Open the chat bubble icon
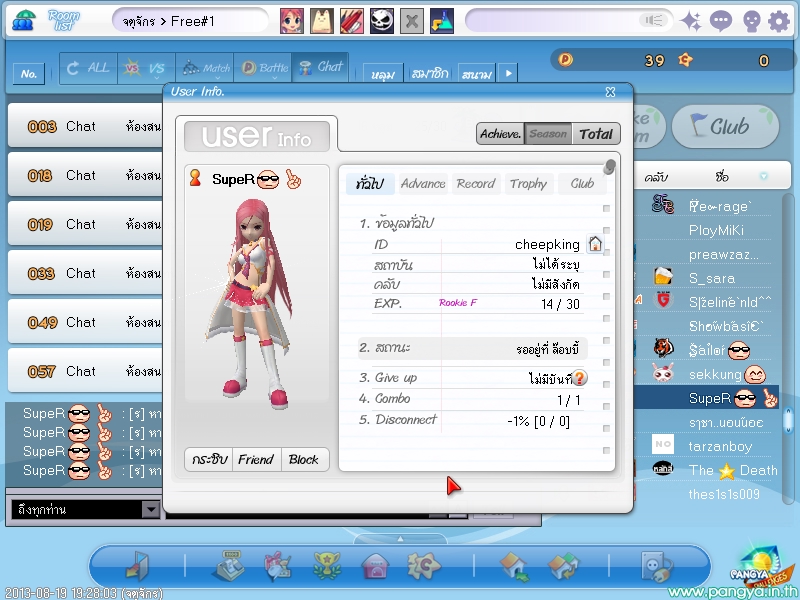 tap(721, 21)
